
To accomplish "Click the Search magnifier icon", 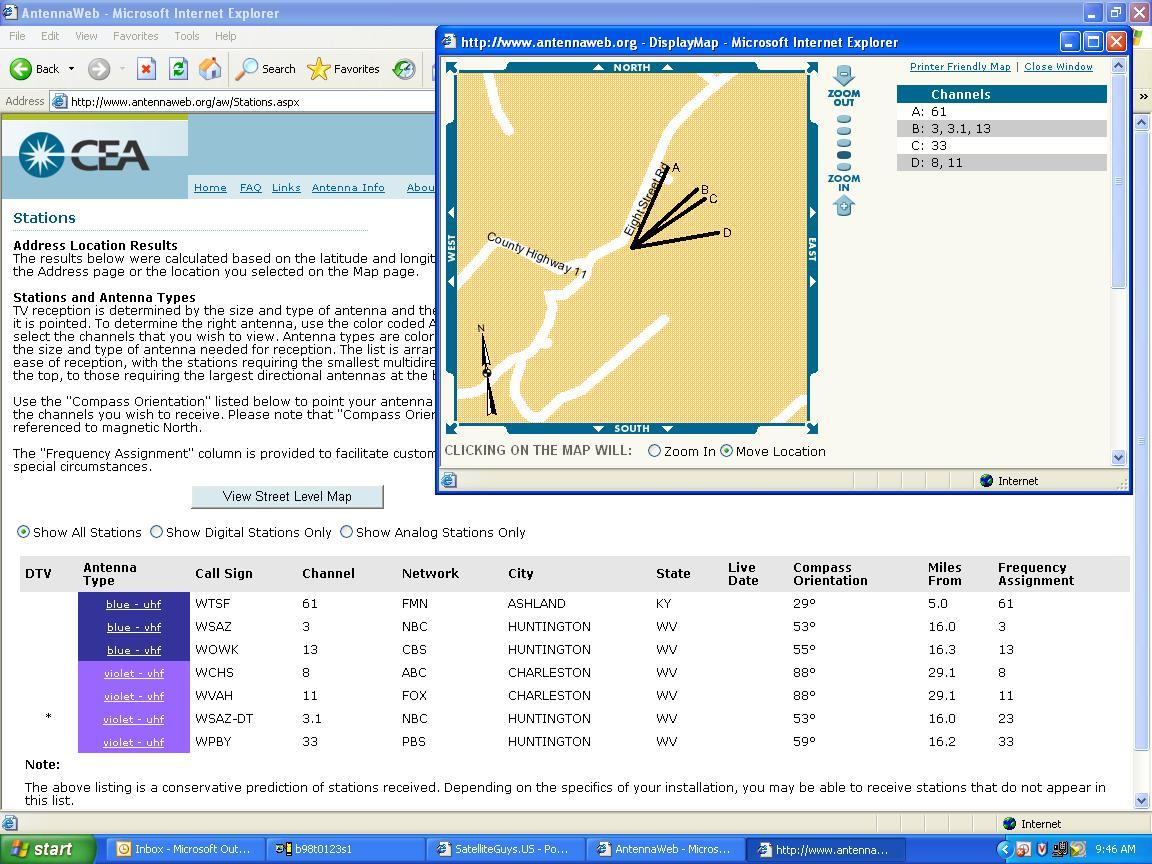I will coord(246,69).
